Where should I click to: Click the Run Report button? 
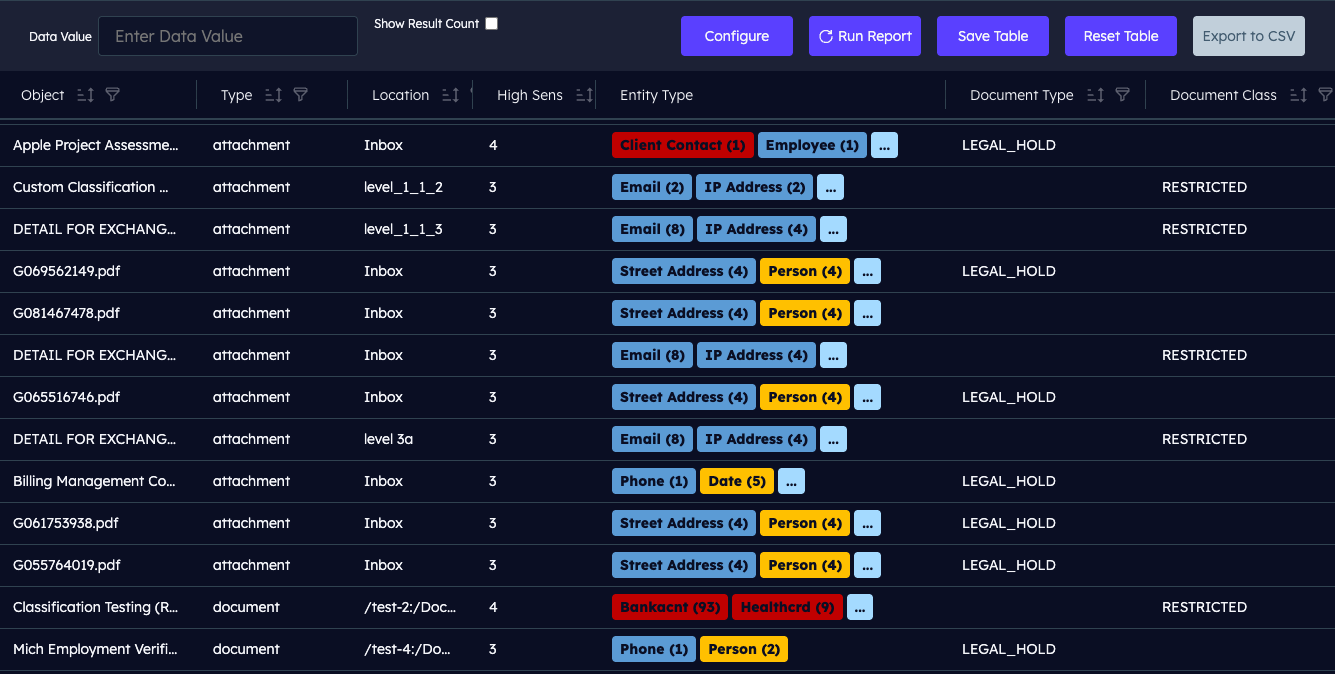tap(865, 36)
